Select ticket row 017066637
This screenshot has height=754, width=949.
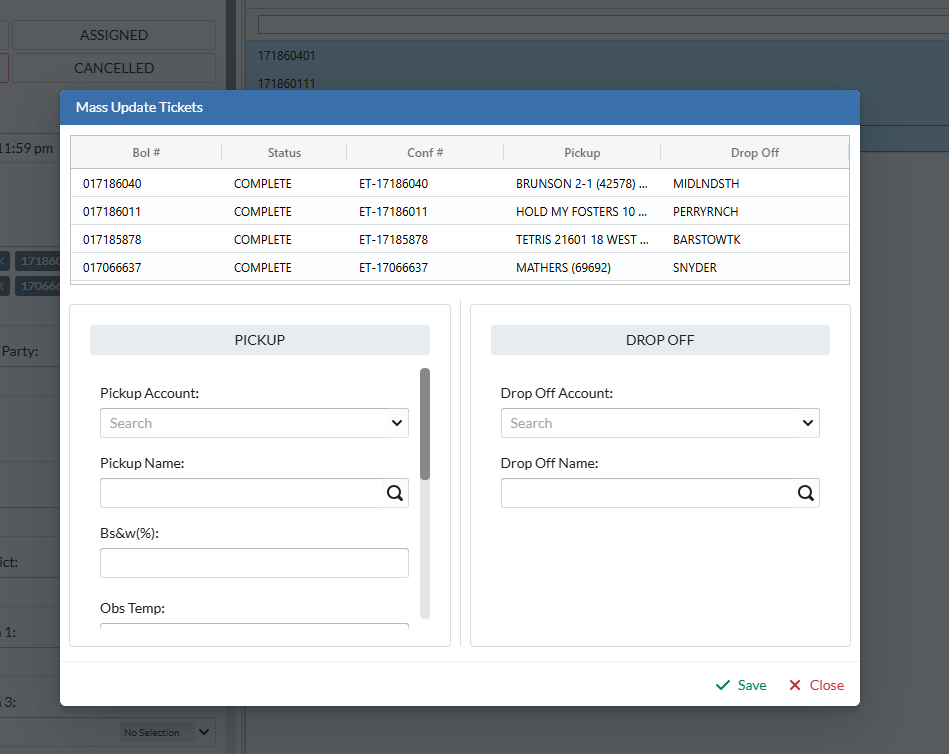coord(460,267)
